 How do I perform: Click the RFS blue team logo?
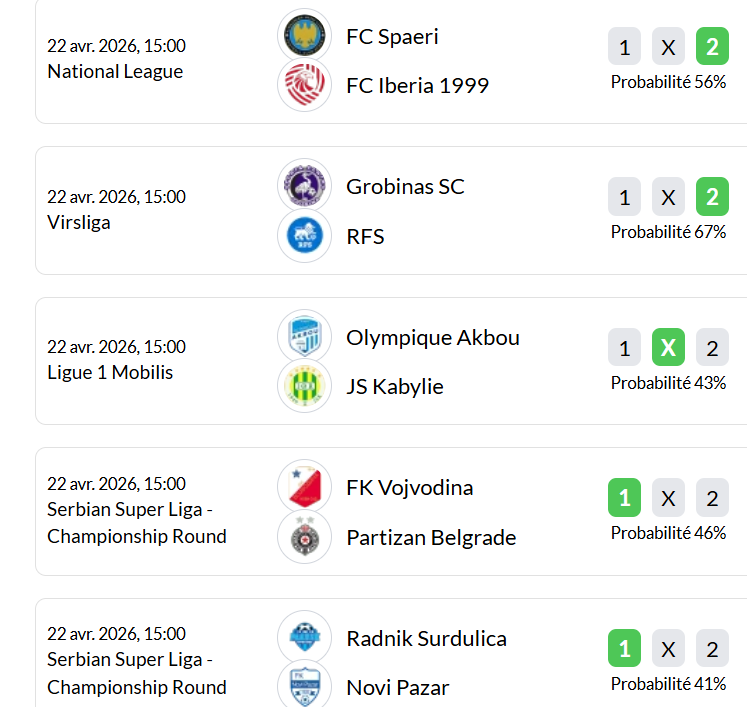(304, 236)
